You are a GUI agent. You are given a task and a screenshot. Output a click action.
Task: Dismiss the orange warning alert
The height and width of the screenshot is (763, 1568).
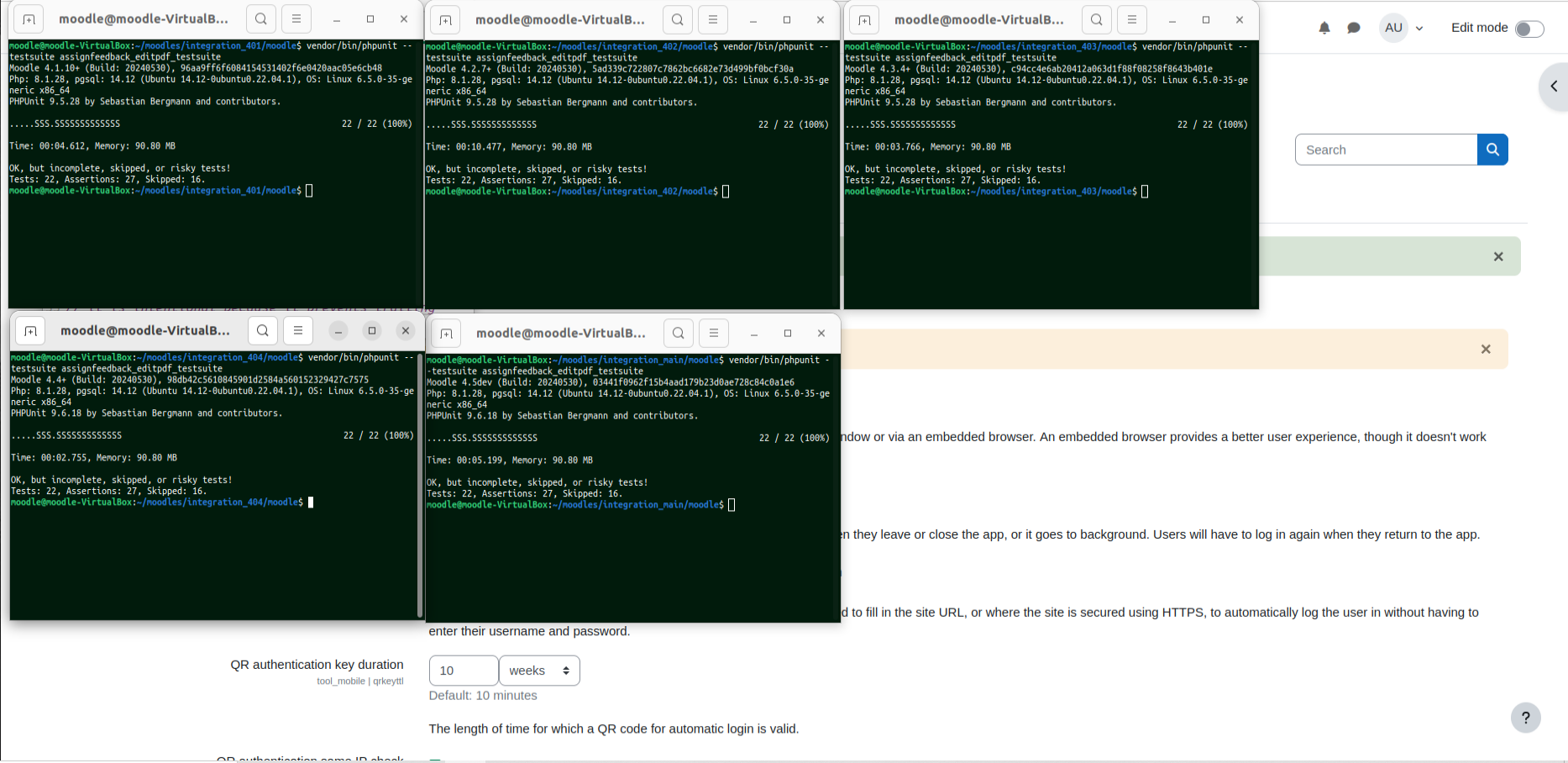coord(1486,349)
